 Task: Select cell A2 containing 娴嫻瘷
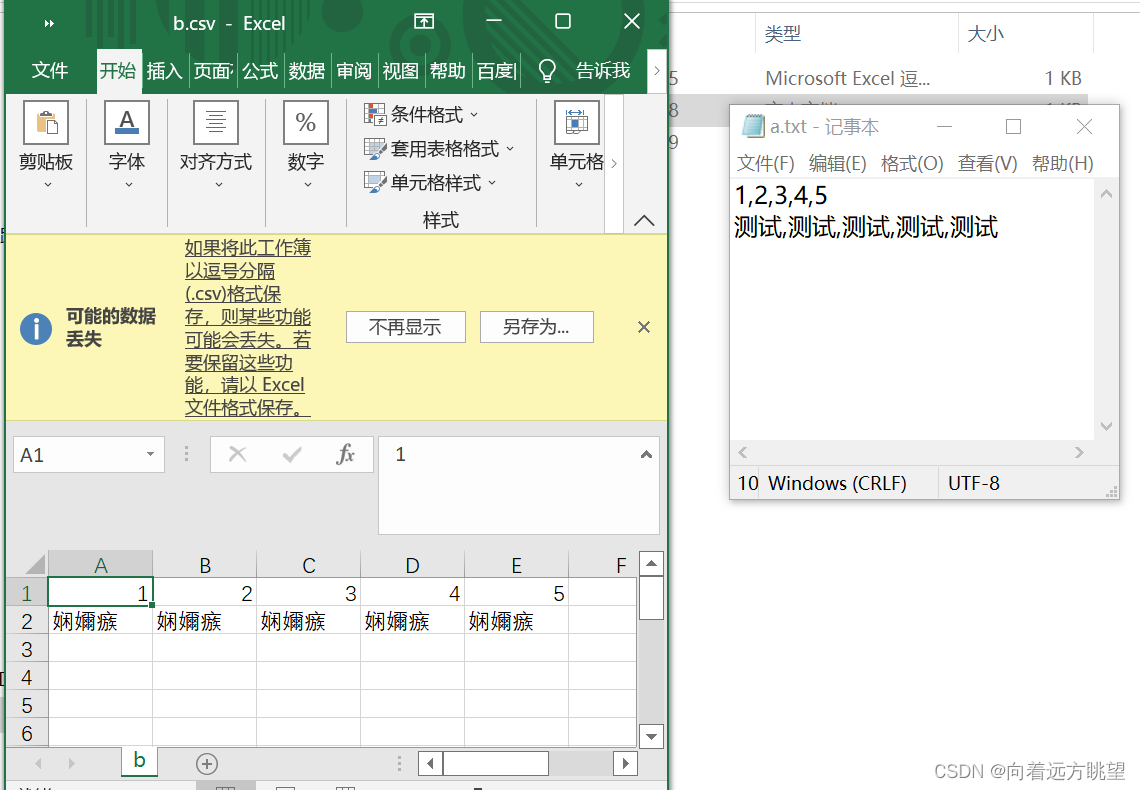coord(100,620)
